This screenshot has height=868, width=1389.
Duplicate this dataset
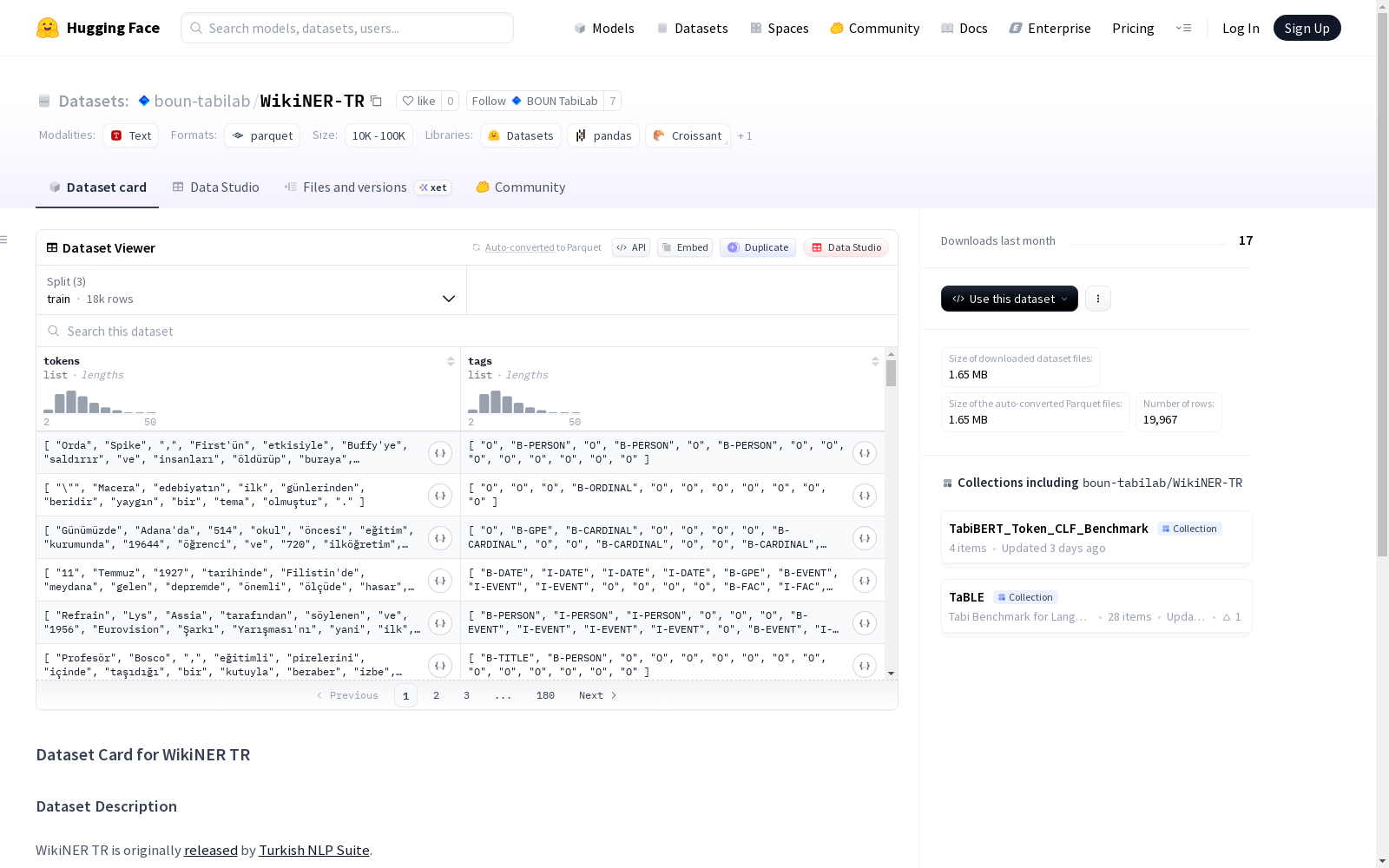(758, 247)
